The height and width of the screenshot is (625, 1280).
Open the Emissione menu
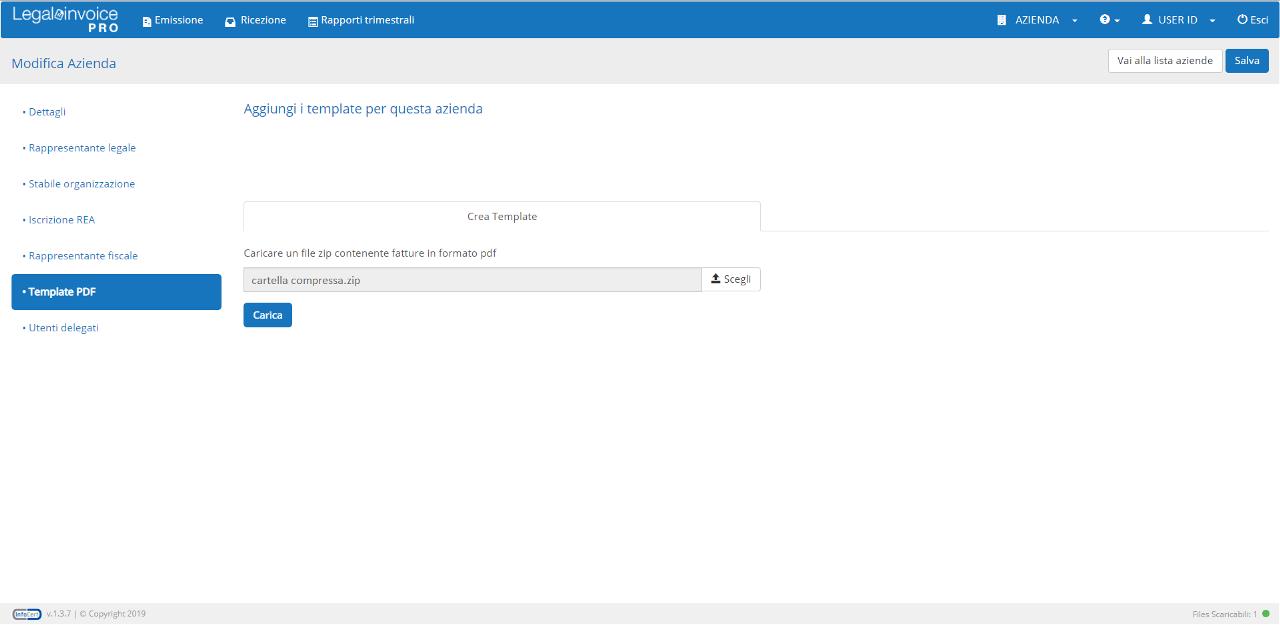tap(173, 20)
